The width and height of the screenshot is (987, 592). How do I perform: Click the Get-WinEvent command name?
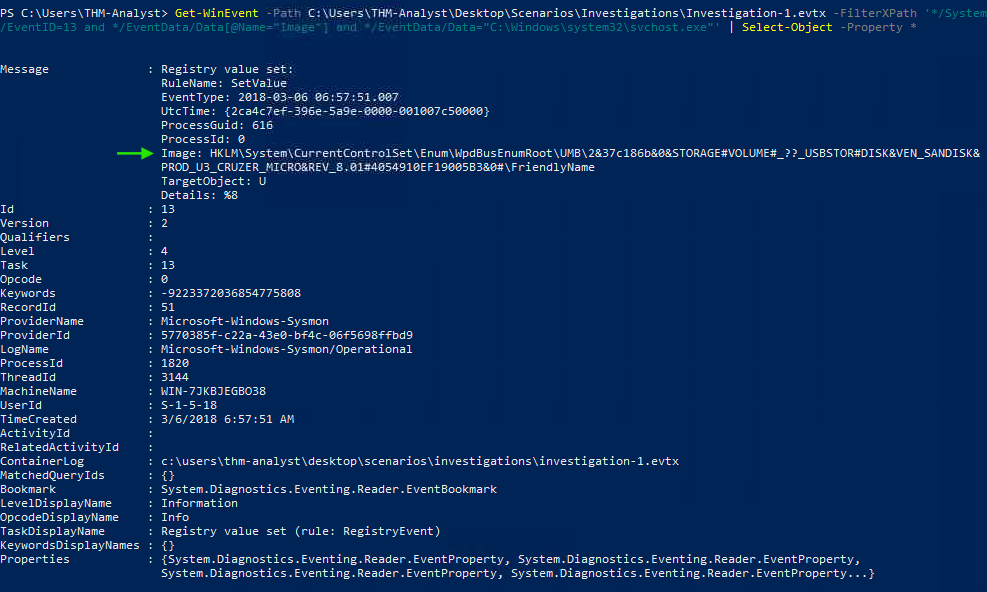coord(217,13)
